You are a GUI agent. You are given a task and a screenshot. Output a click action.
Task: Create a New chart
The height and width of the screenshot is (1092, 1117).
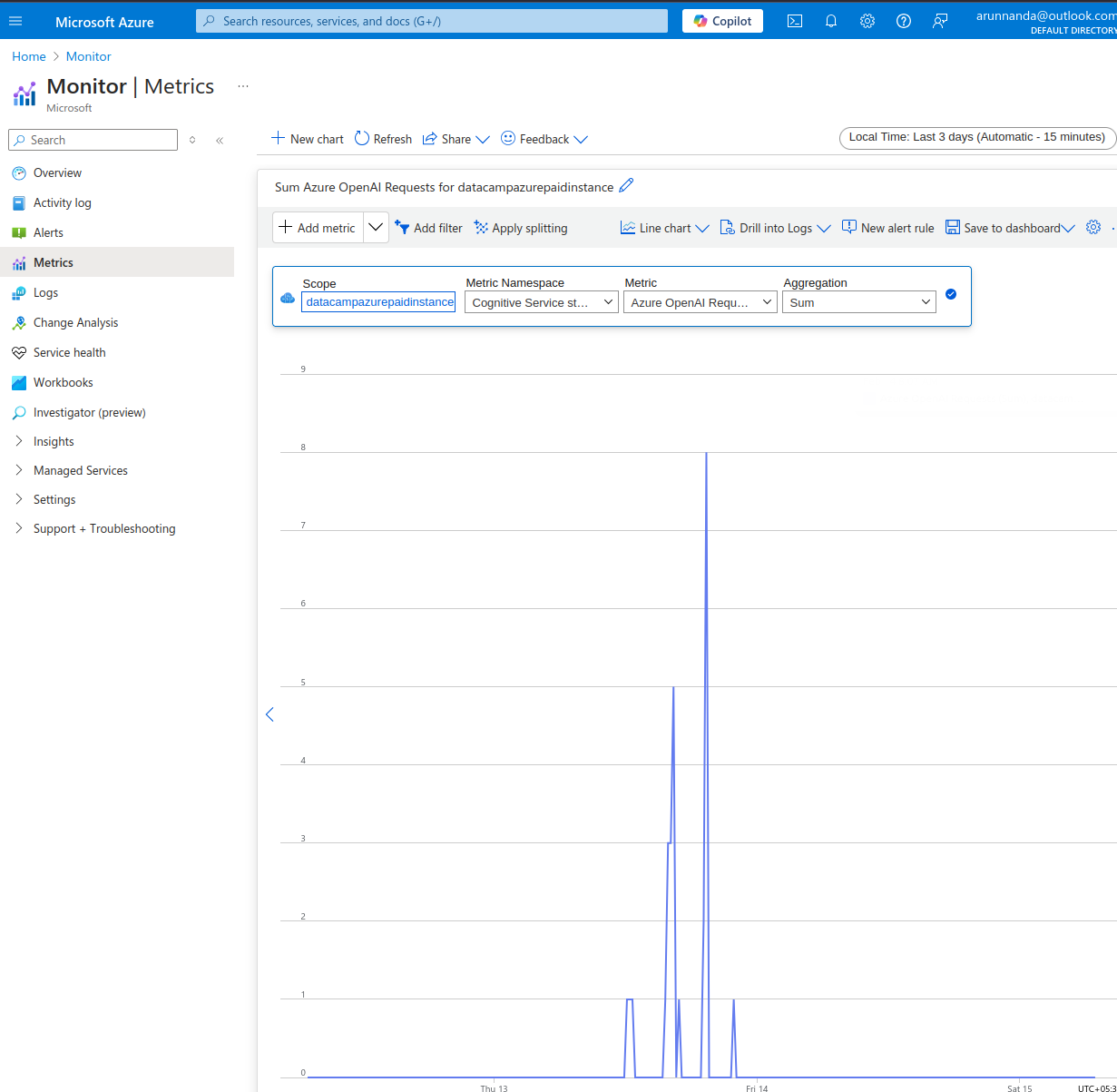(x=308, y=139)
